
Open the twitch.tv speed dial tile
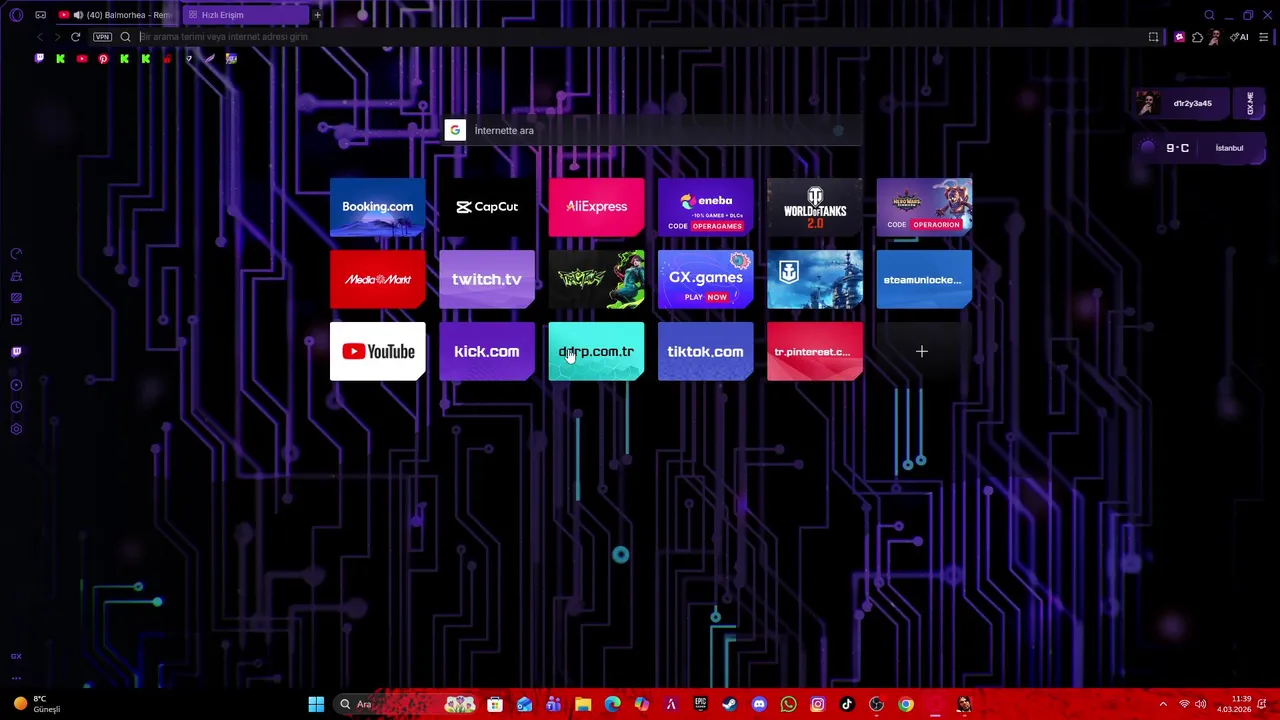click(x=487, y=279)
